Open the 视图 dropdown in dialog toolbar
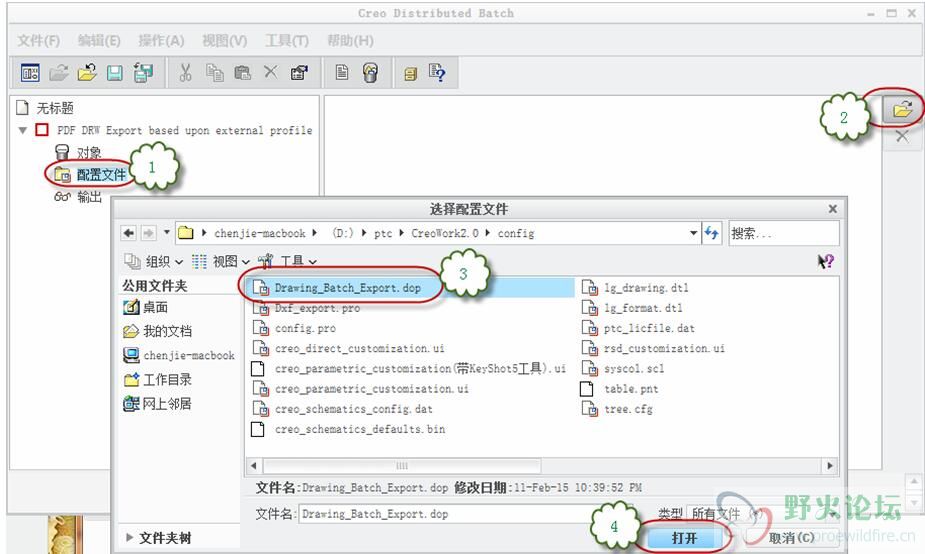This screenshot has height=554, width=925. click(x=221, y=261)
